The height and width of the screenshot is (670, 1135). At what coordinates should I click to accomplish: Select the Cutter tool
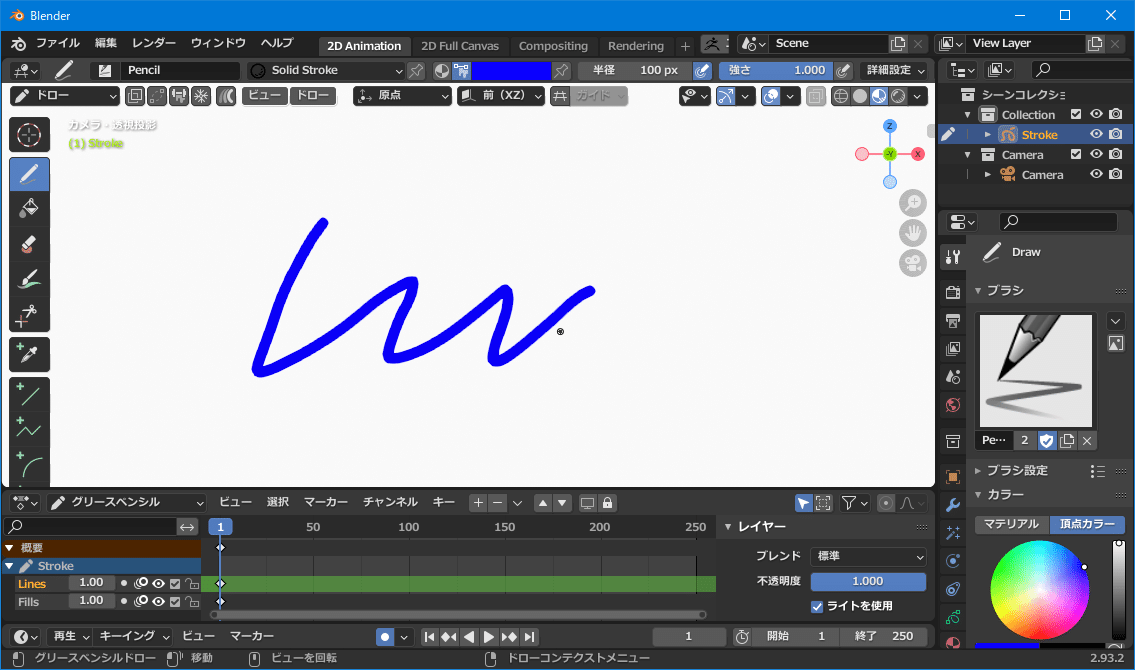point(29,315)
